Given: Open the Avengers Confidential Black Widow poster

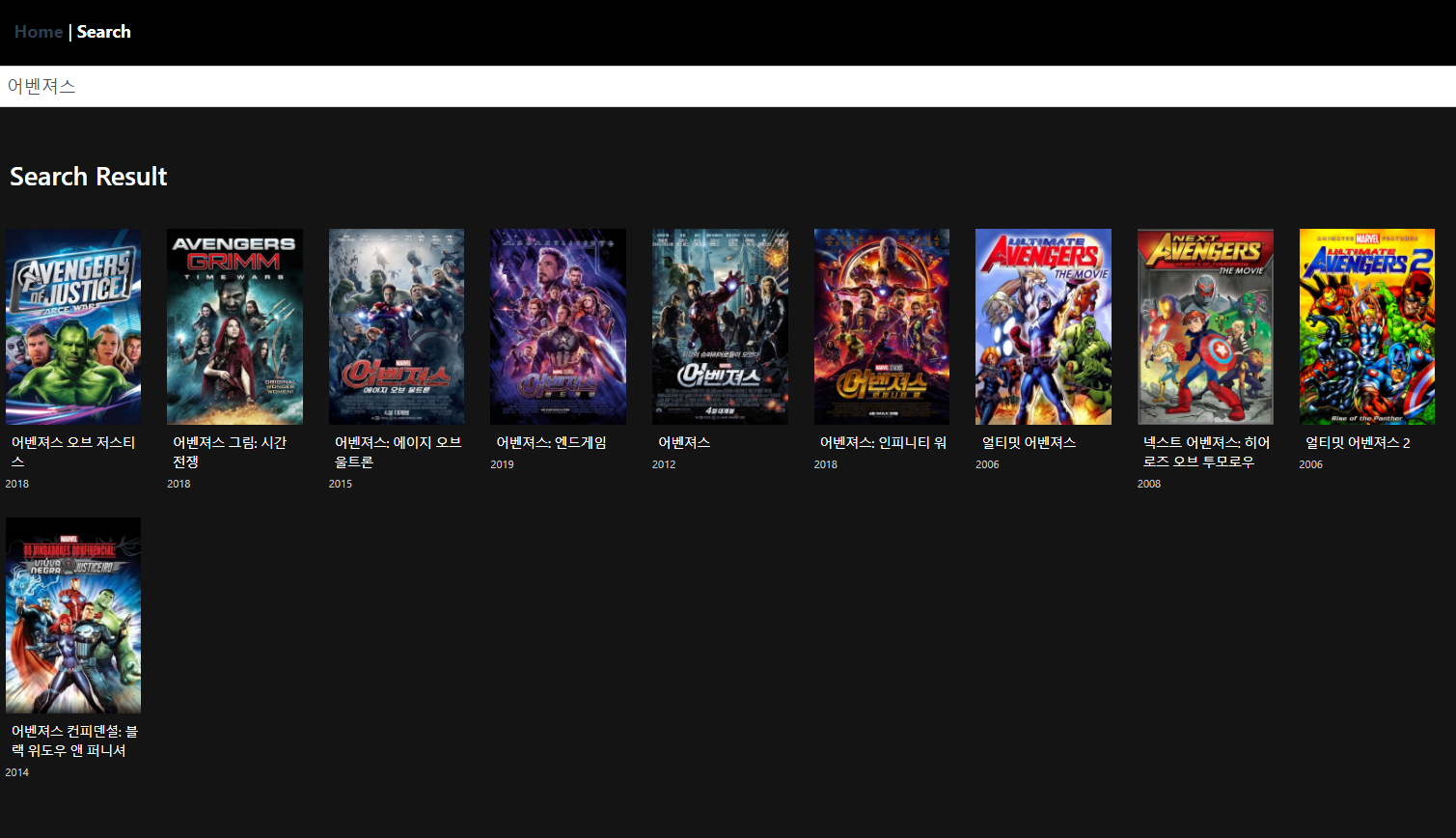Looking at the screenshot, I should (x=73, y=615).
